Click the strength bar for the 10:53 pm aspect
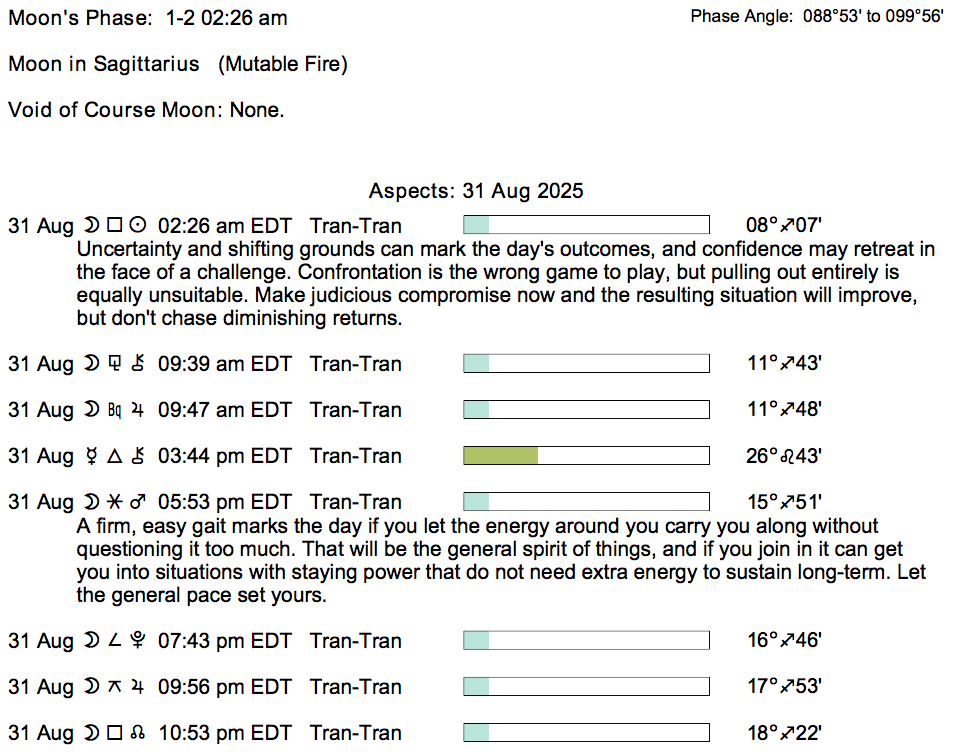The width and height of the screenshot is (954, 756). click(586, 733)
